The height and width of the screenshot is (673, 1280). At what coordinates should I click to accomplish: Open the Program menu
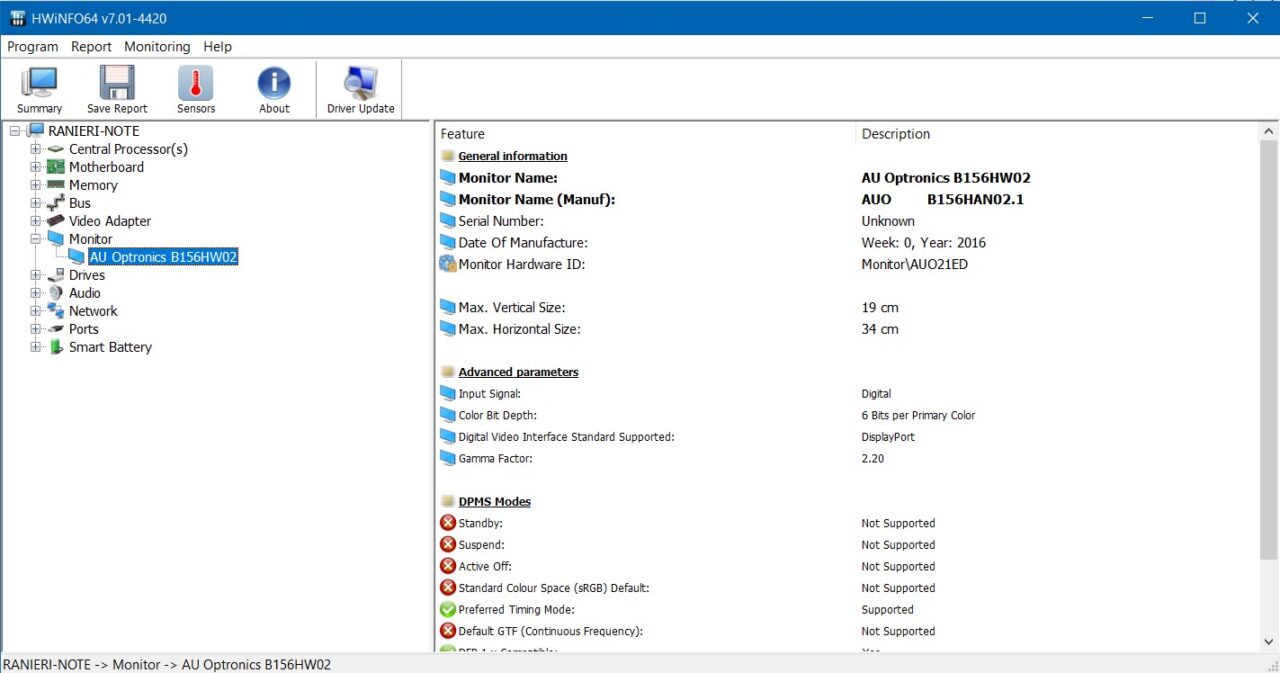click(x=33, y=46)
